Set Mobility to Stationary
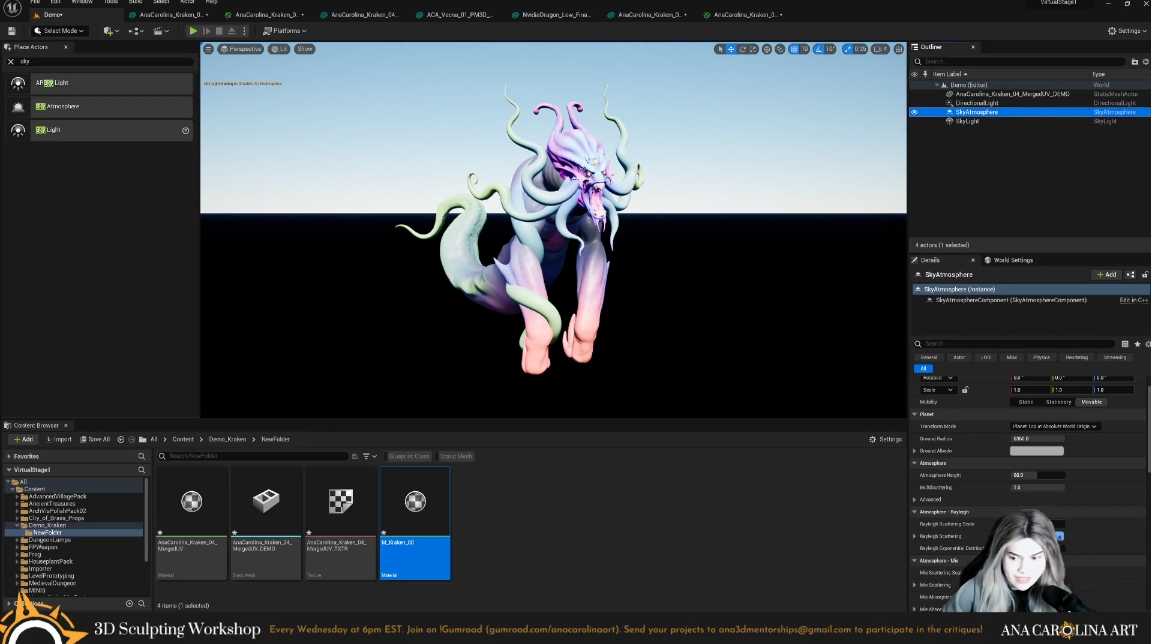1151x644 pixels. coord(1059,402)
